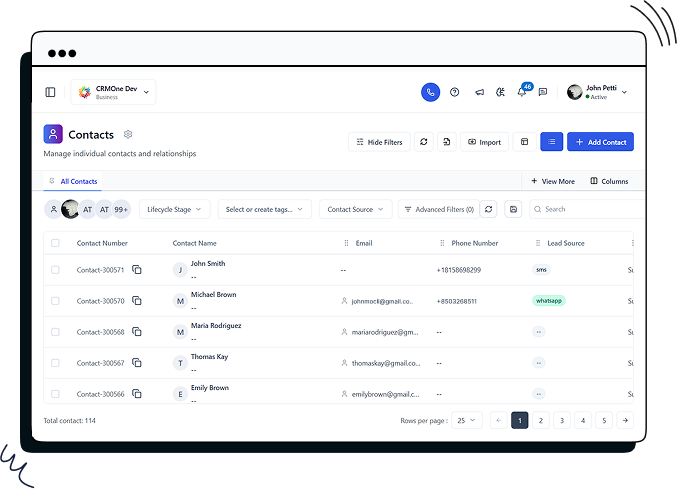677x489 pixels.
Task: Switch to the blue list view icon
Action: (x=551, y=142)
